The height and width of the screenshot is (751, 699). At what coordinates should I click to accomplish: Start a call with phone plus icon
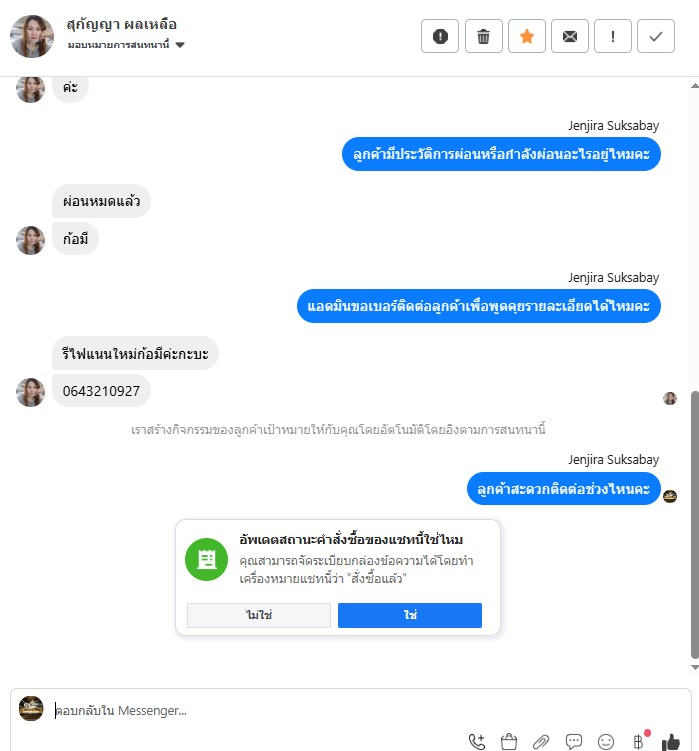477,742
